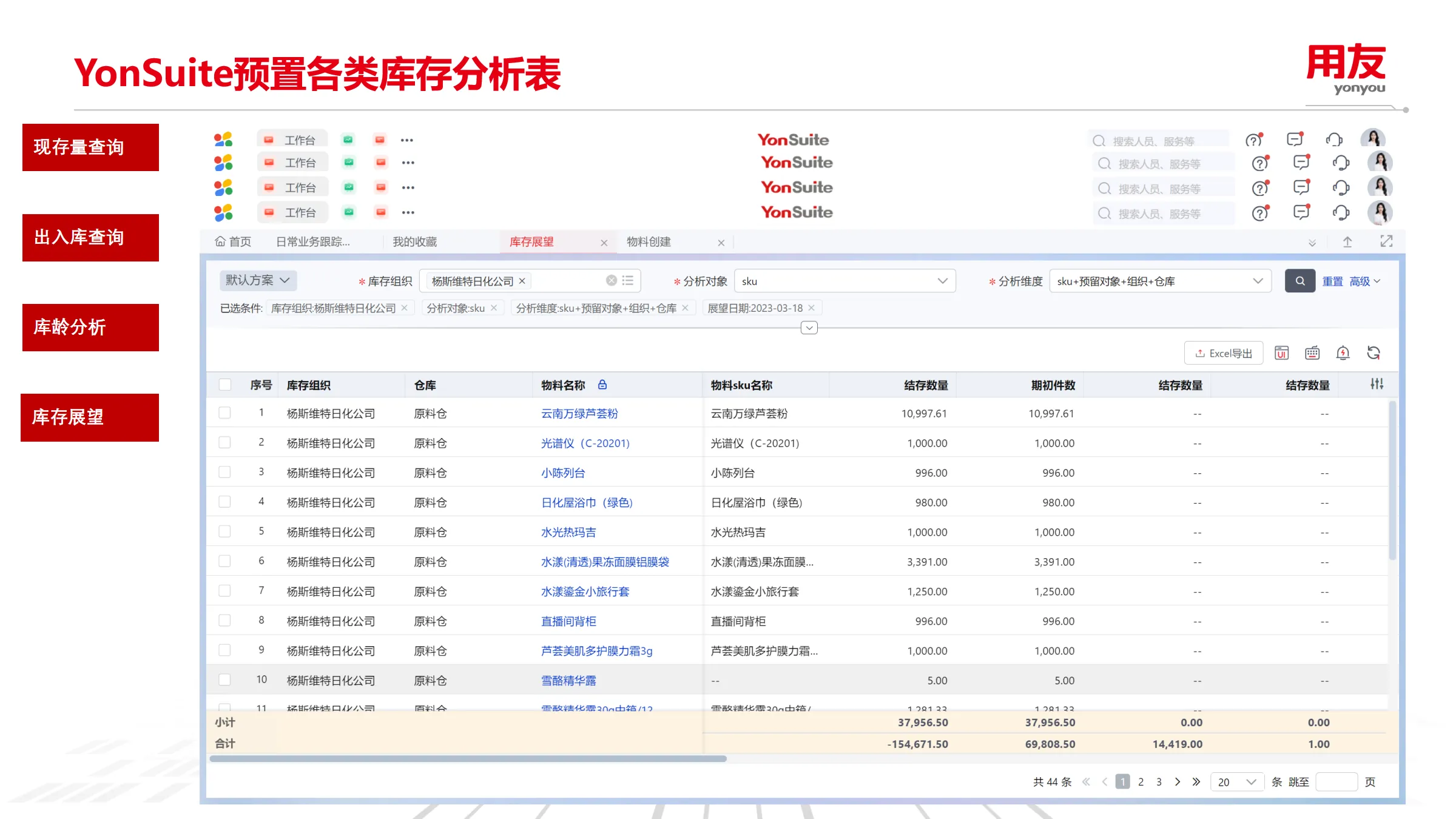The height and width of the screenshot is (819, 1456).
Task: Click the UI template icon beside Excel导出
Action: pyautogui.click(x=1281, y=353)
